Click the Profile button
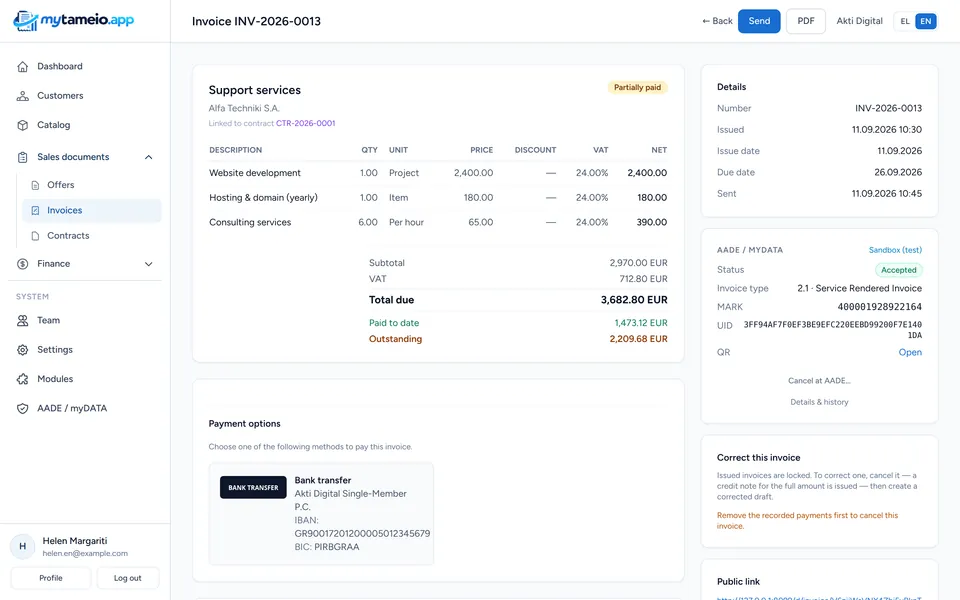Viewport: 960px width, 600px height. pyautogui.click(x=51, y=578)
